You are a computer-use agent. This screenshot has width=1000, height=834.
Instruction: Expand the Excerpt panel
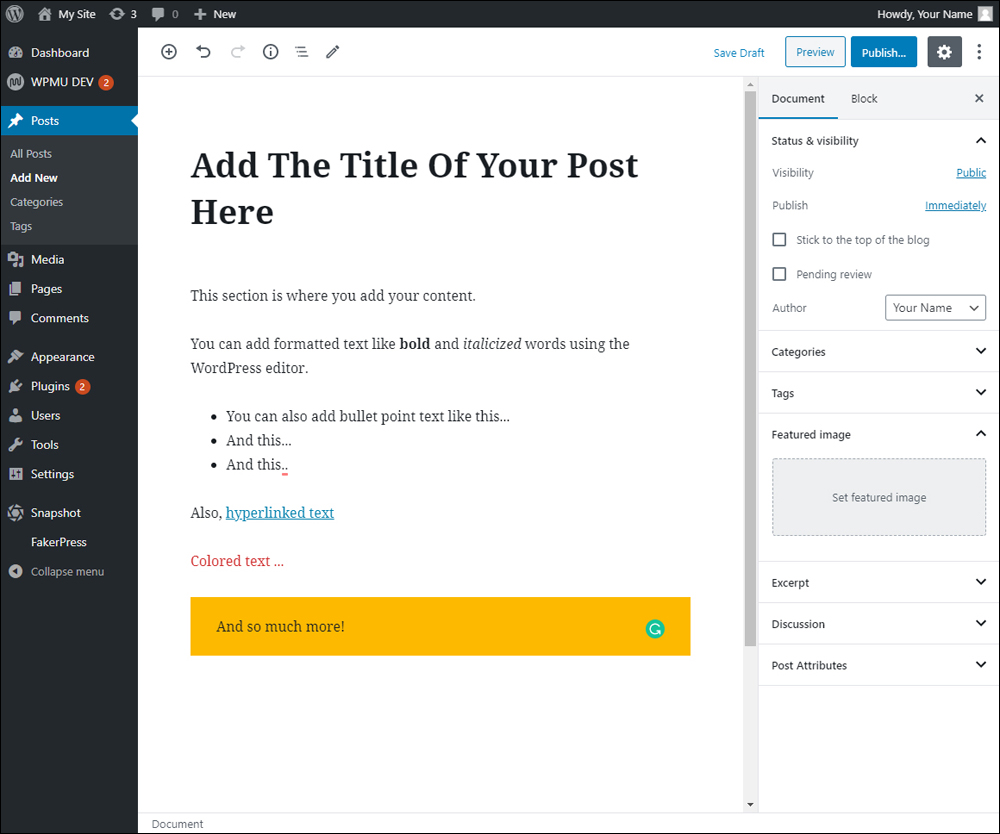pyautogui.click(x=879, y=583)
